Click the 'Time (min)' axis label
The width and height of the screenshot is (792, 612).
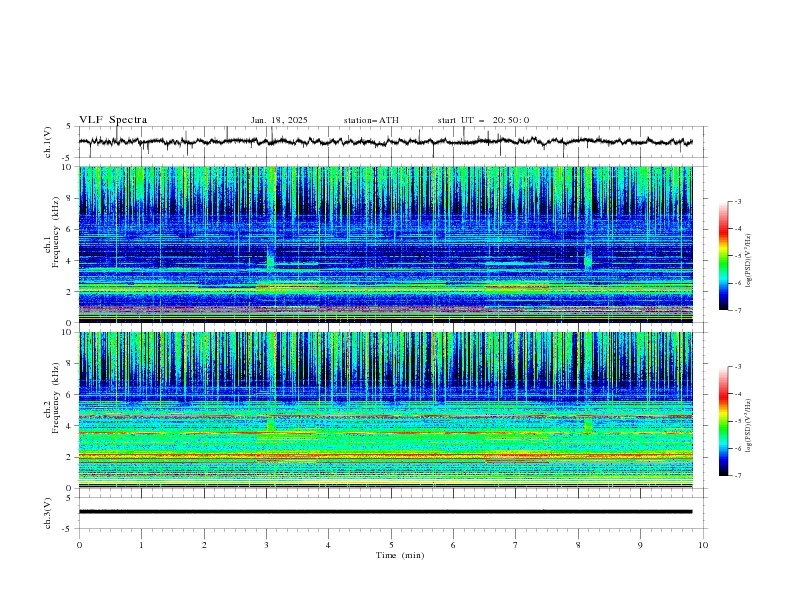400,555
